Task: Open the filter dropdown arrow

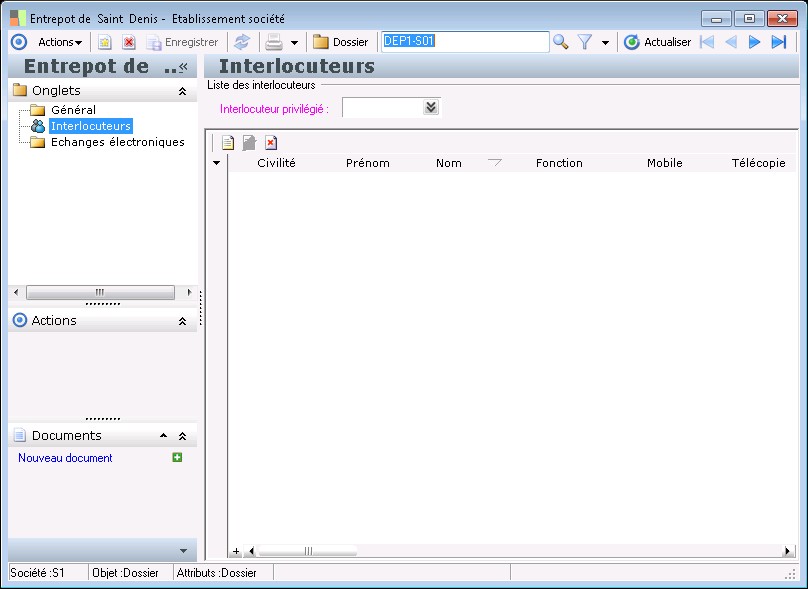Action: tap(605, 43)
